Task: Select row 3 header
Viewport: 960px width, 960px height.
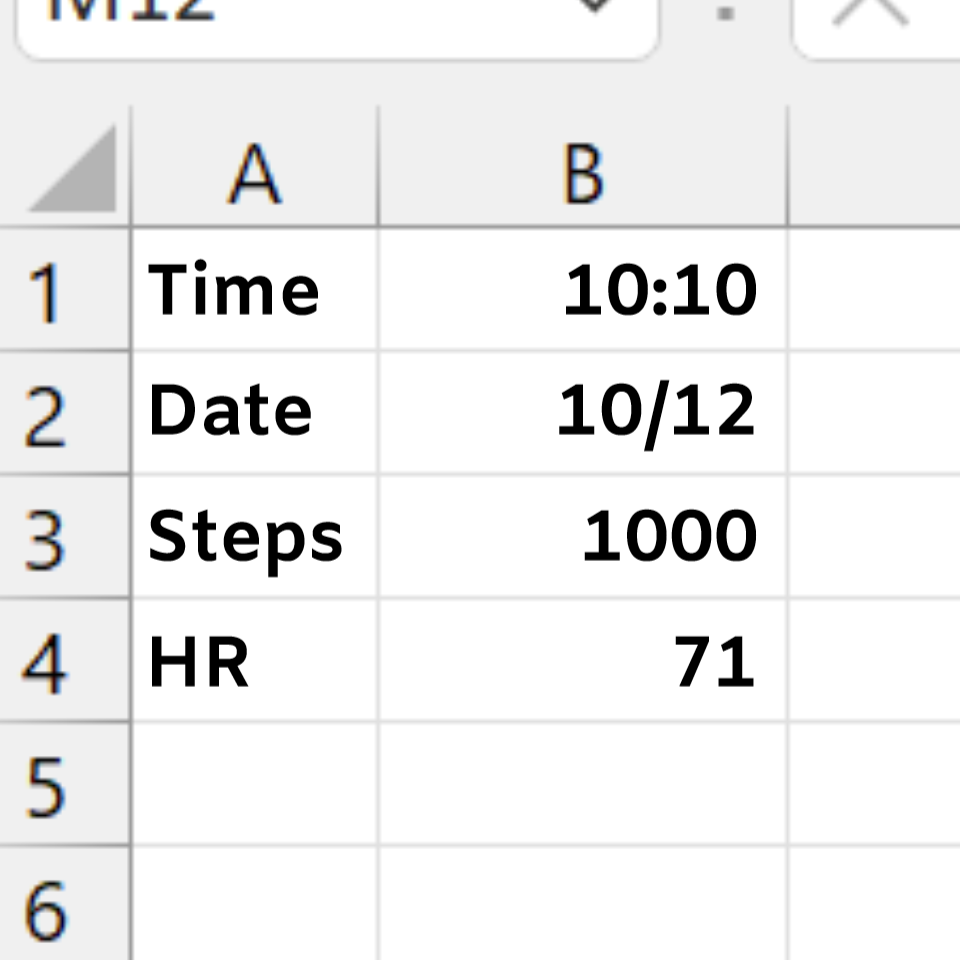Action: [64, 536]
